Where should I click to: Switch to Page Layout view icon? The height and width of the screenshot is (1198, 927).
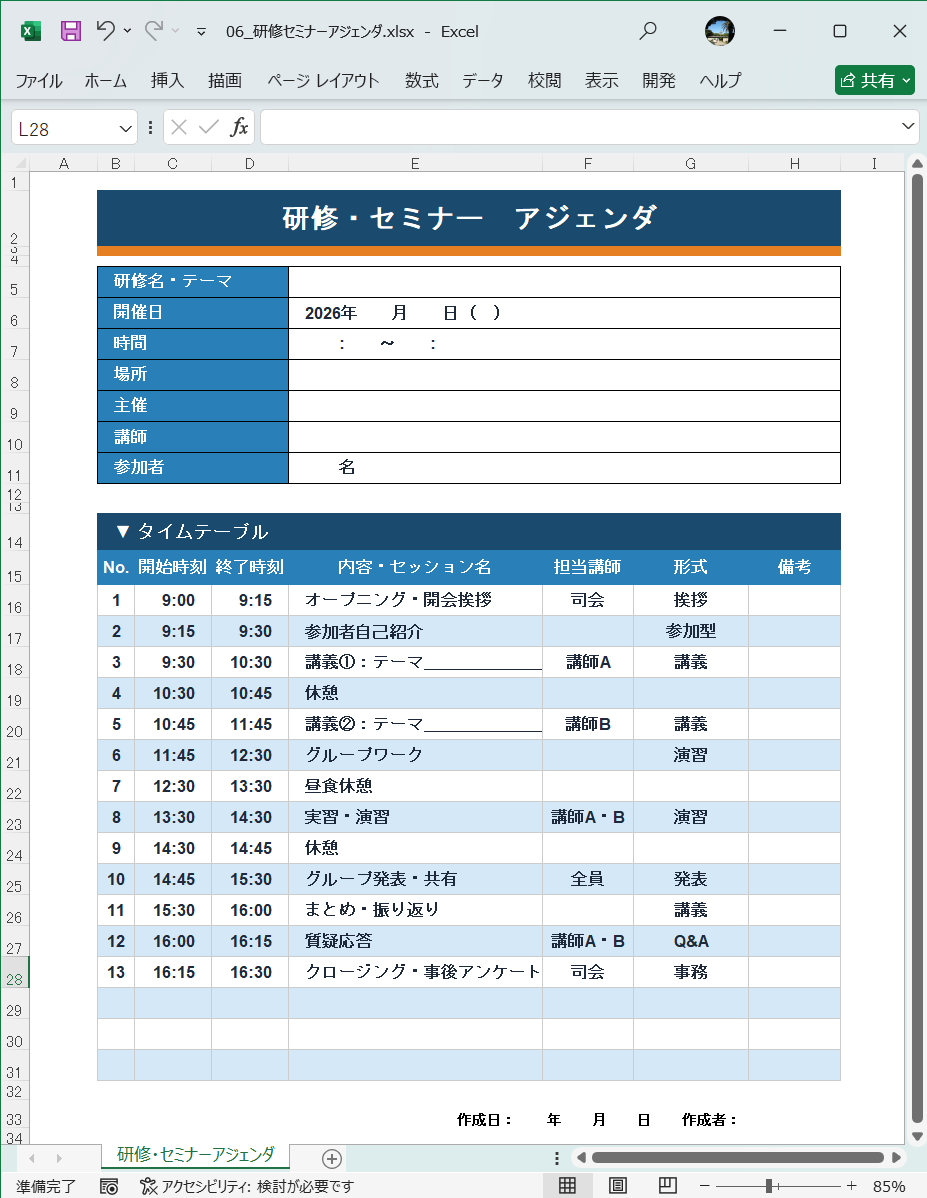[617, 1185]
